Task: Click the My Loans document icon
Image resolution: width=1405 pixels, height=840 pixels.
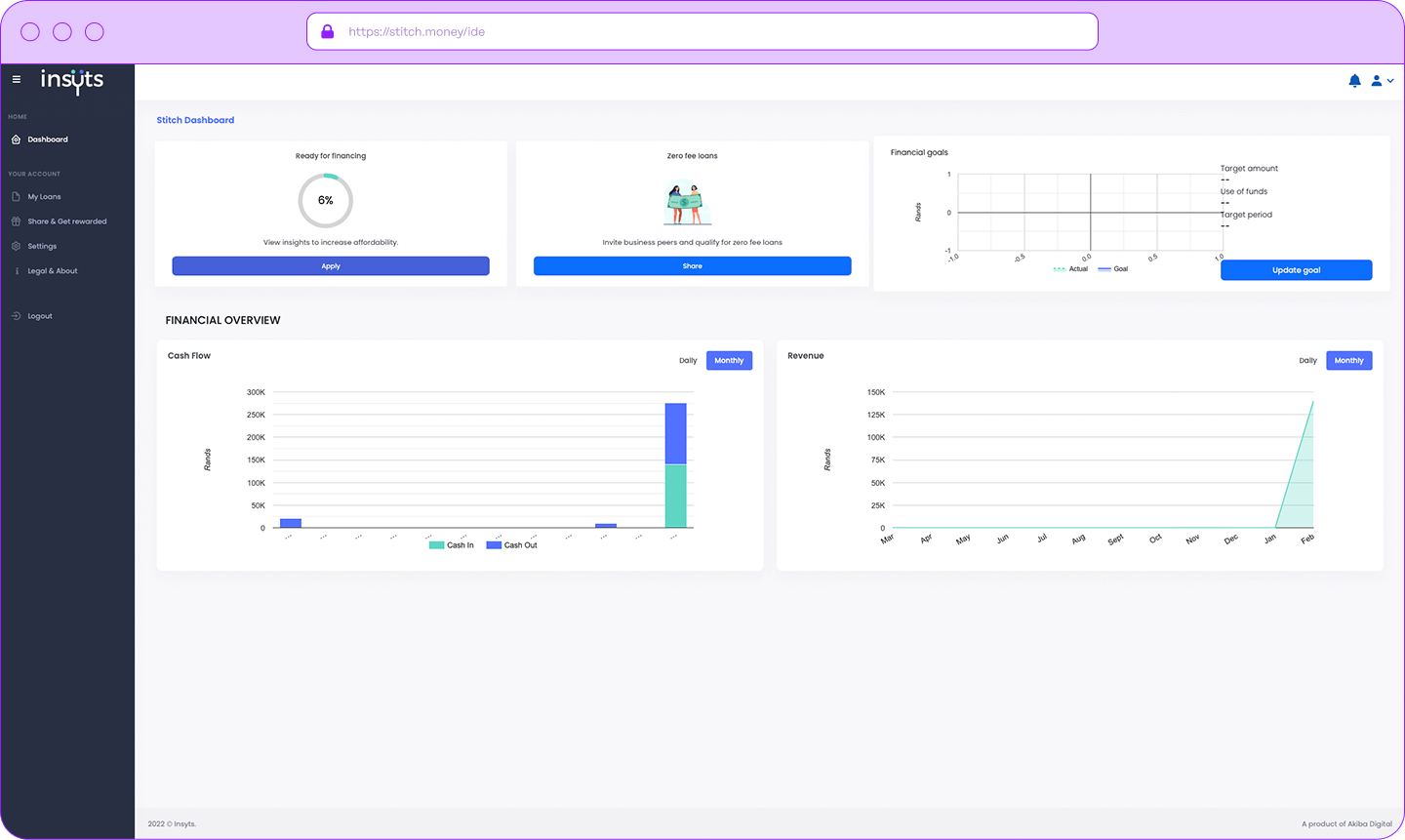Action: pos(16,197)
